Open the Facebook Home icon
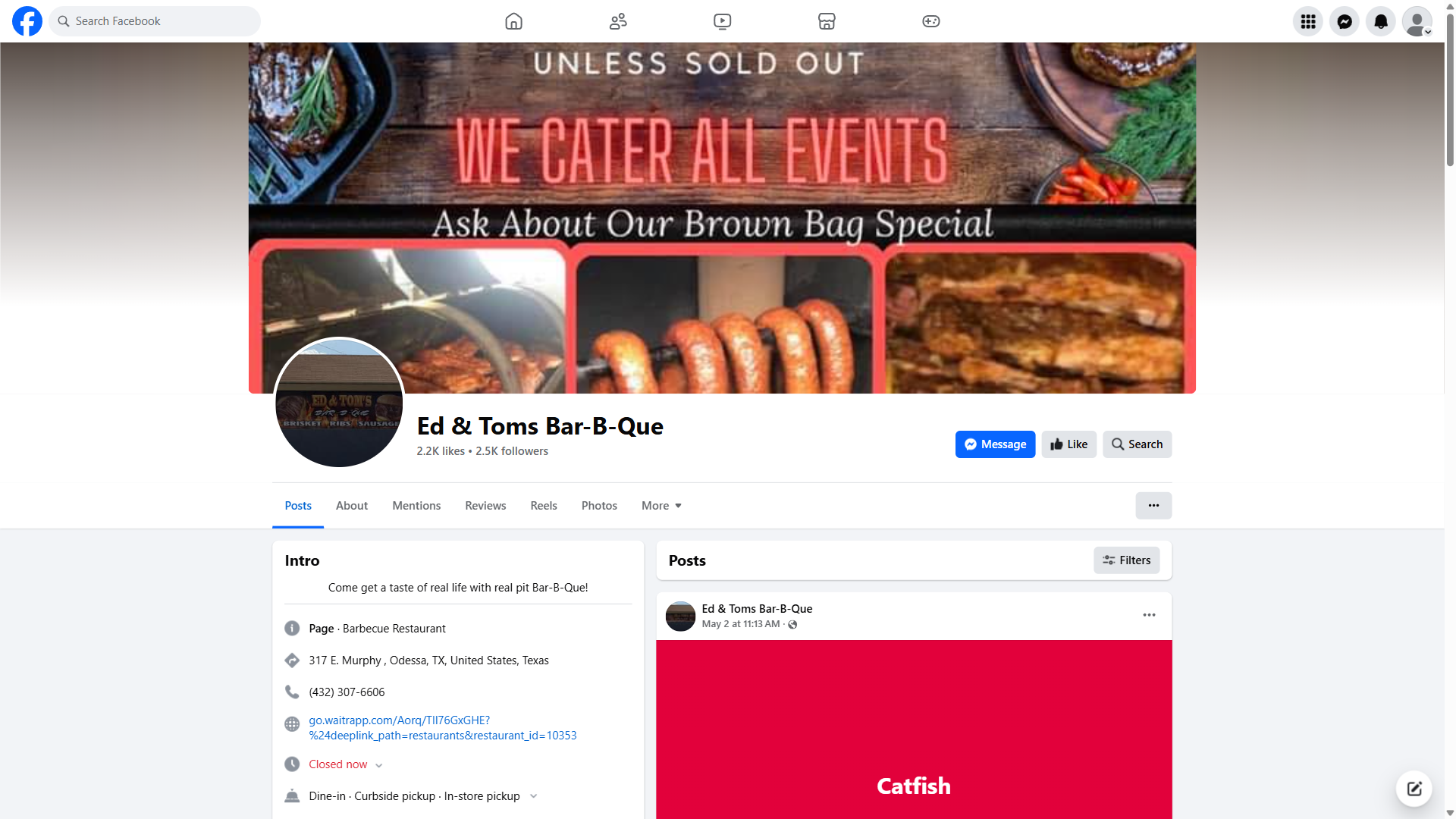 coord(513,21)
